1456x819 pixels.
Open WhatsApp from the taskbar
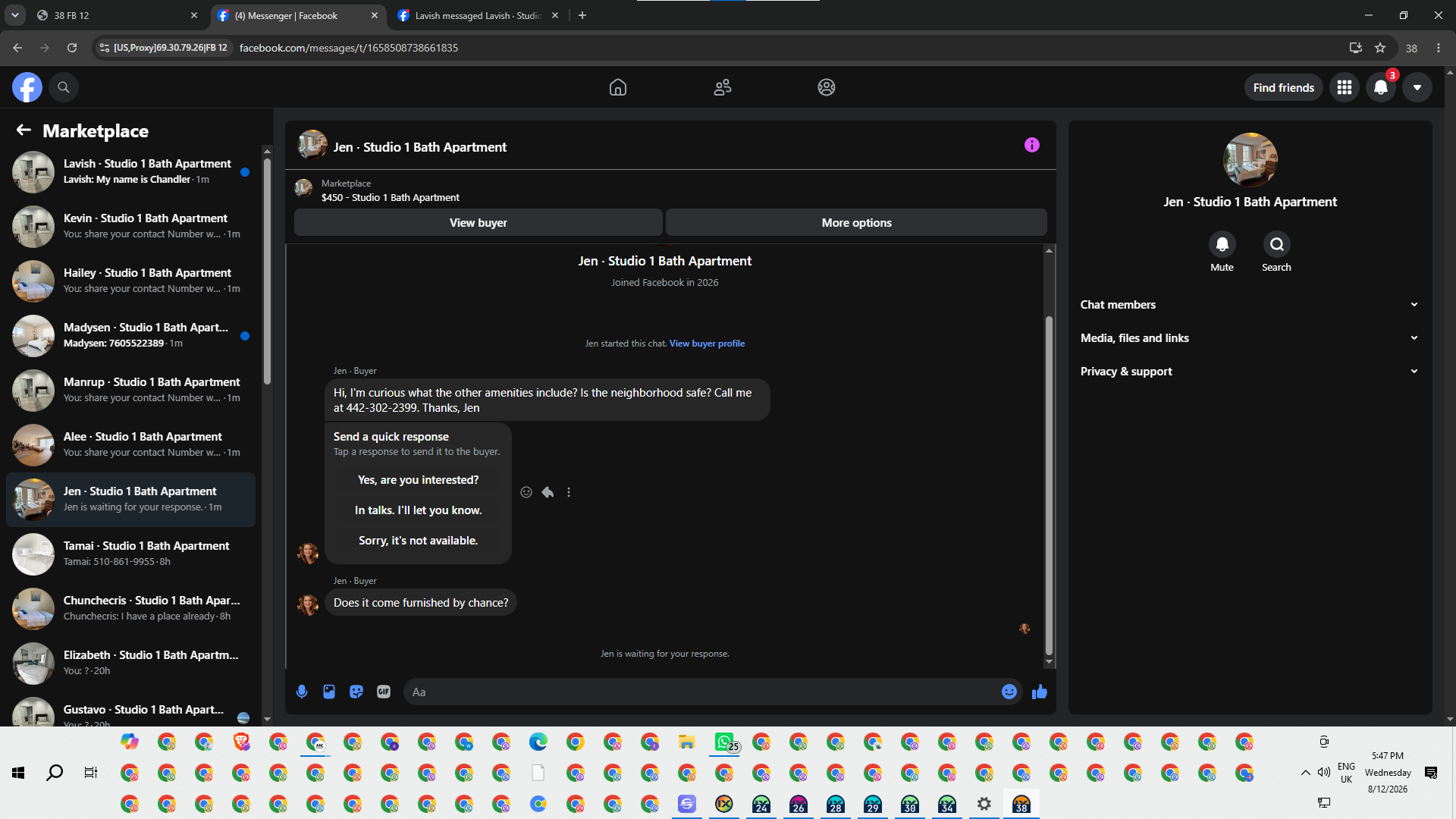pyautogui.click(x=725, y=742)
